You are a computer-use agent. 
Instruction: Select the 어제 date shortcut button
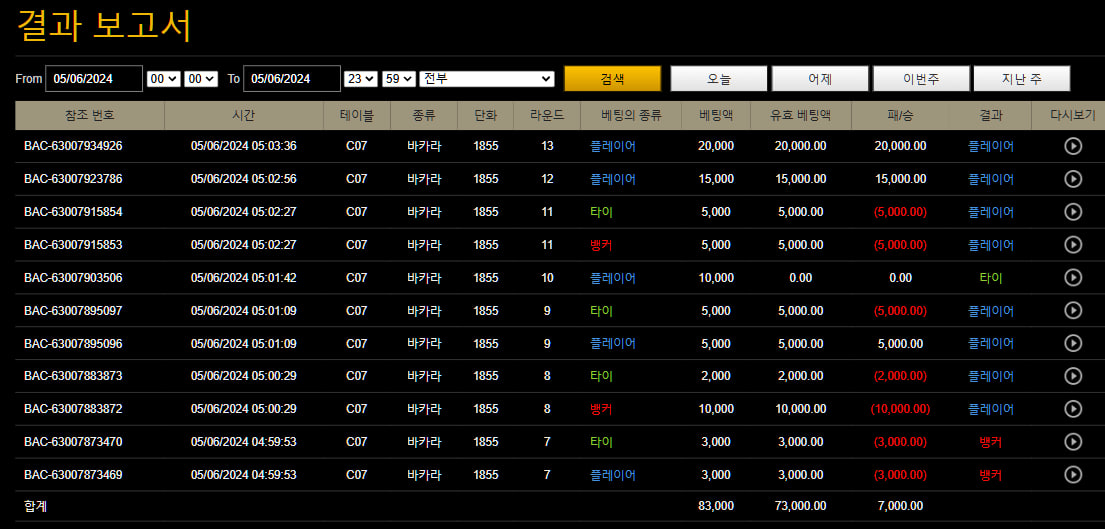tap(820, 79)
